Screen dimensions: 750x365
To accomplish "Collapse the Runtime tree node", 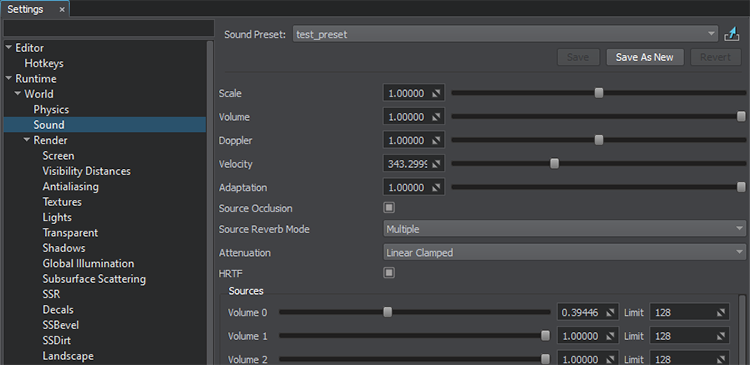I will point(9,78).
